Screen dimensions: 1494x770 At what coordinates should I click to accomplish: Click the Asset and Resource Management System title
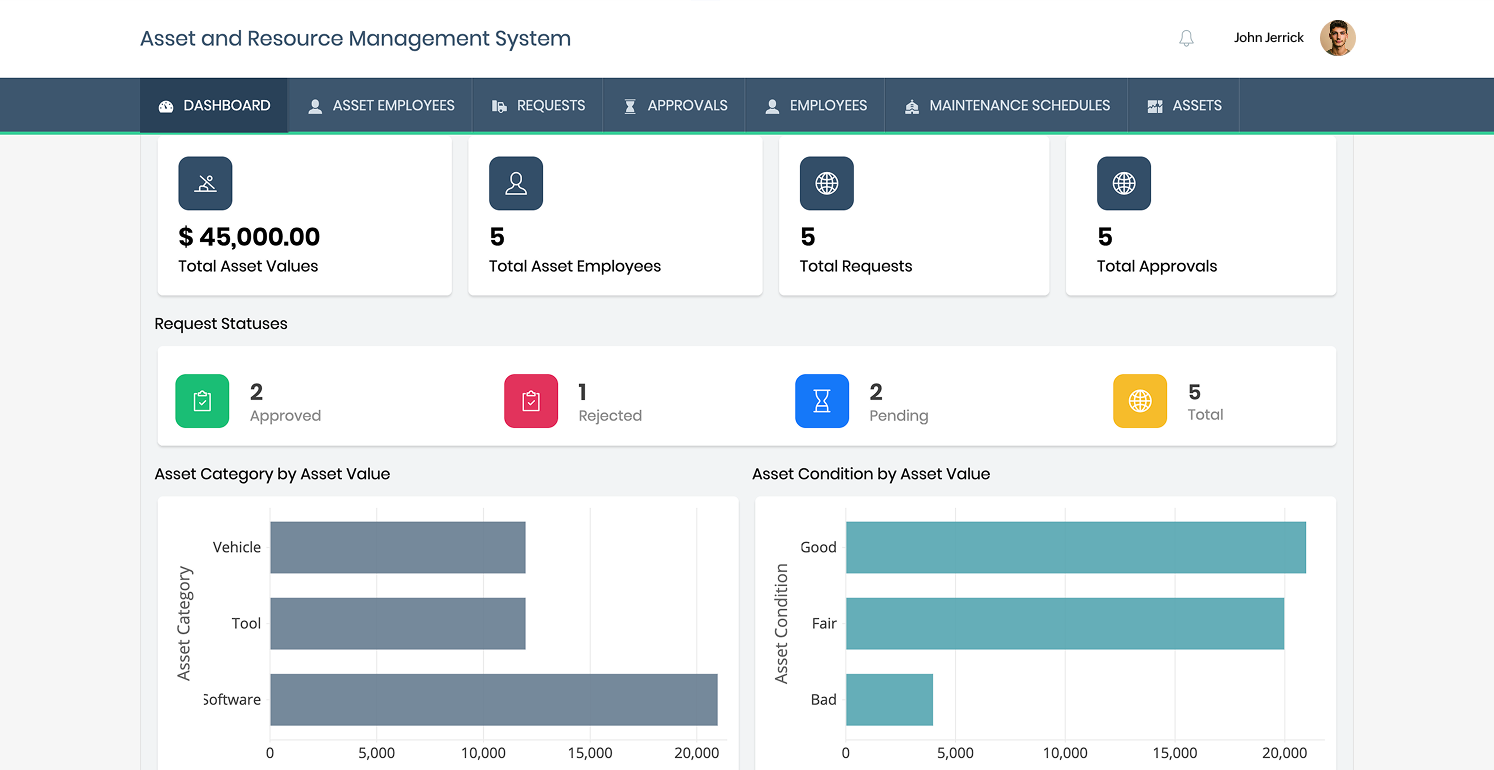(355, 38)
